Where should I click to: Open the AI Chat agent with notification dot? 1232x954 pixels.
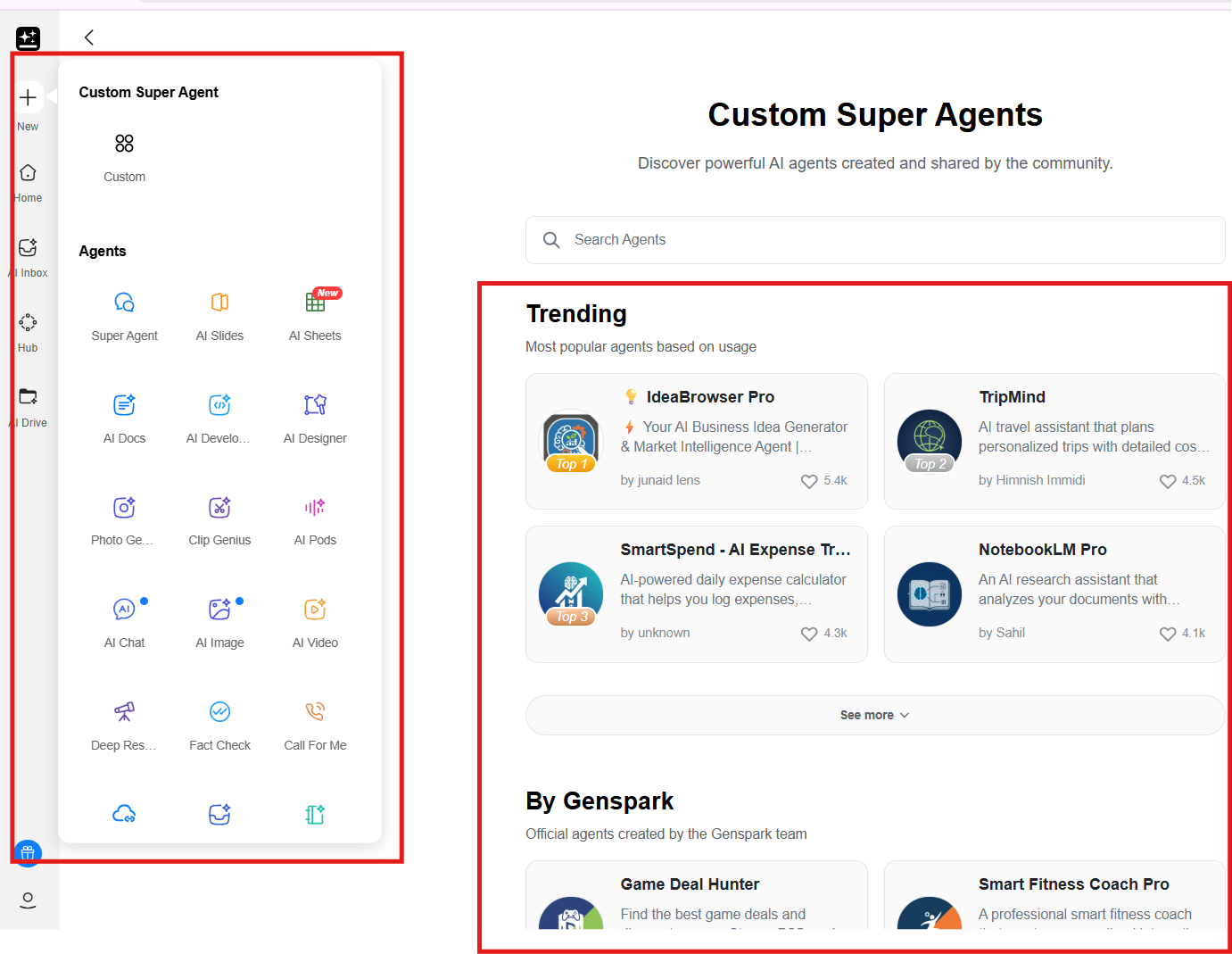point(124,621)
